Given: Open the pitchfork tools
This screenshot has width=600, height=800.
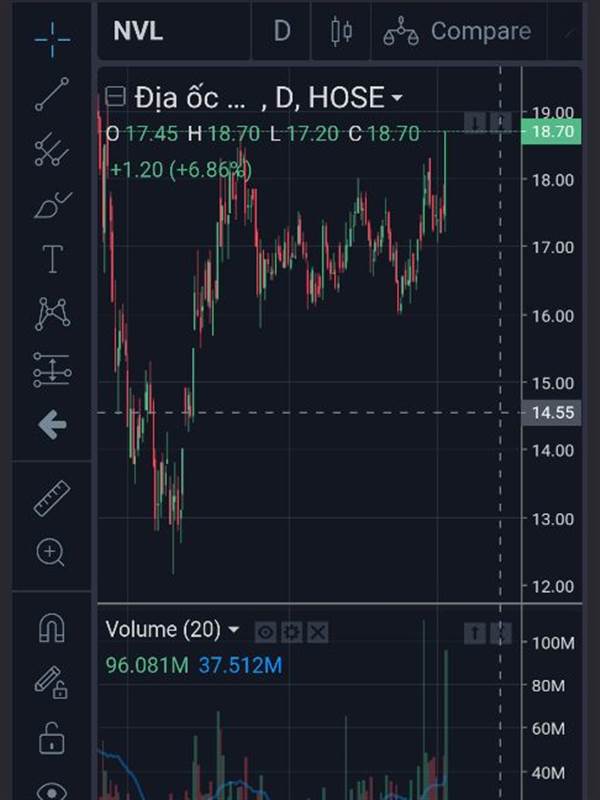Looking at the screenshot, I should tap(52, 149).
